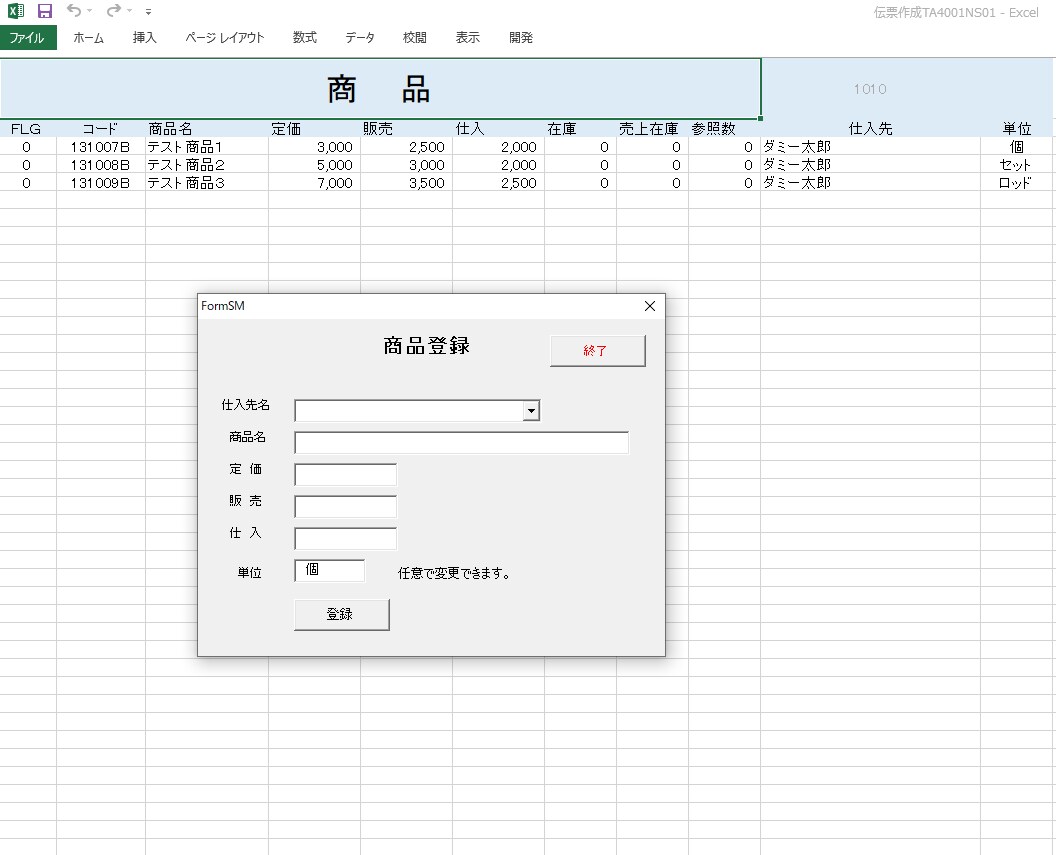Viewport: 1056px width, 855px height.
Task: Close the FormSM dialog
Action: point(650,306)
